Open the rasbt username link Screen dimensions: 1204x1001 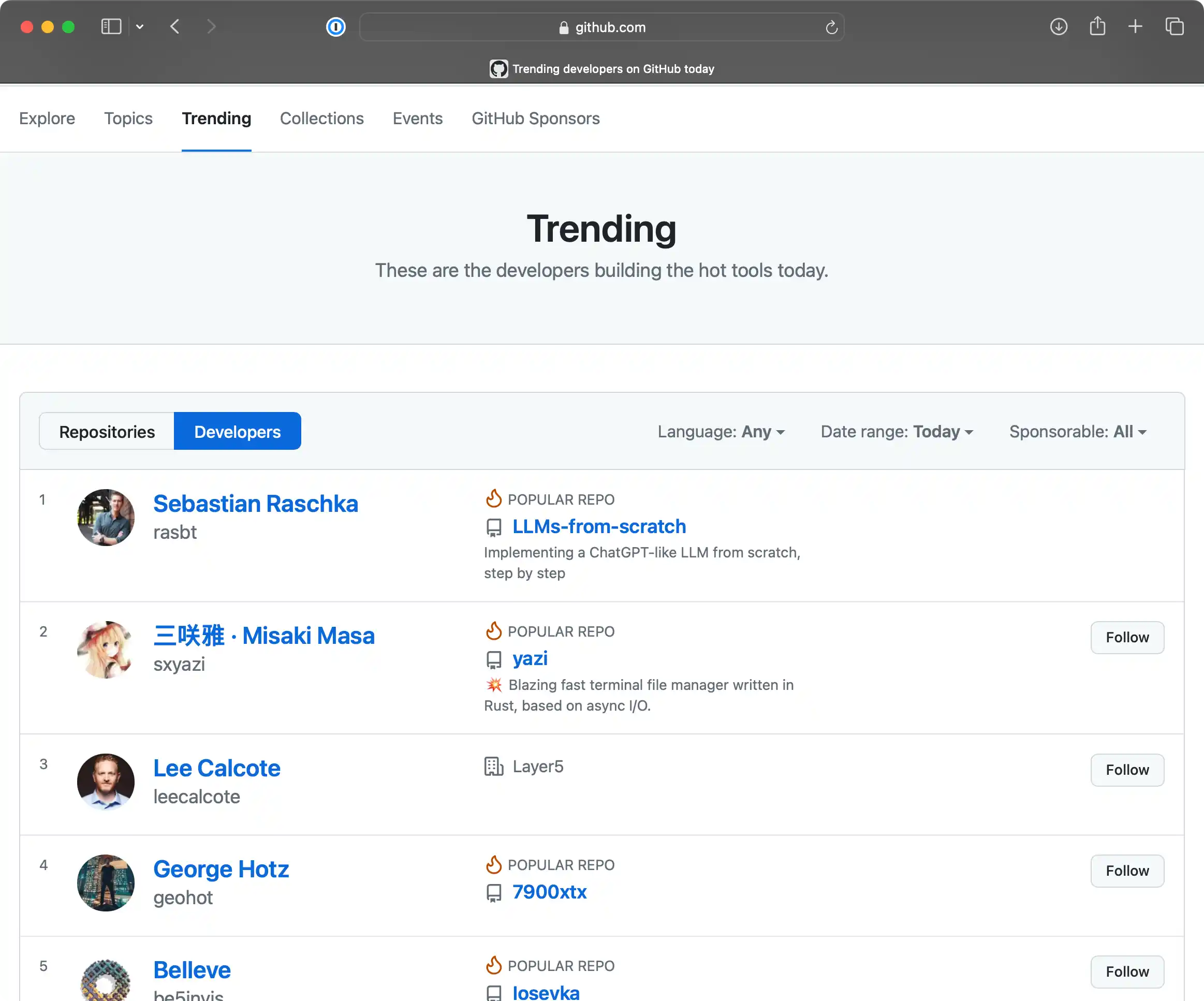pos(175,532)
